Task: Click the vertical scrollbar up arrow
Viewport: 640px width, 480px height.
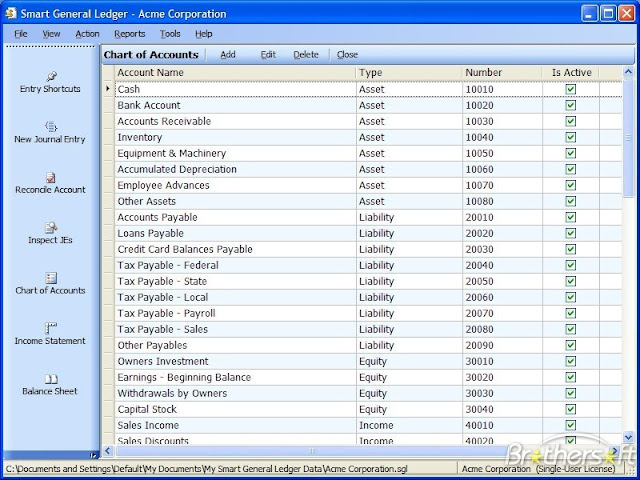Action: [x=629, y=72]
